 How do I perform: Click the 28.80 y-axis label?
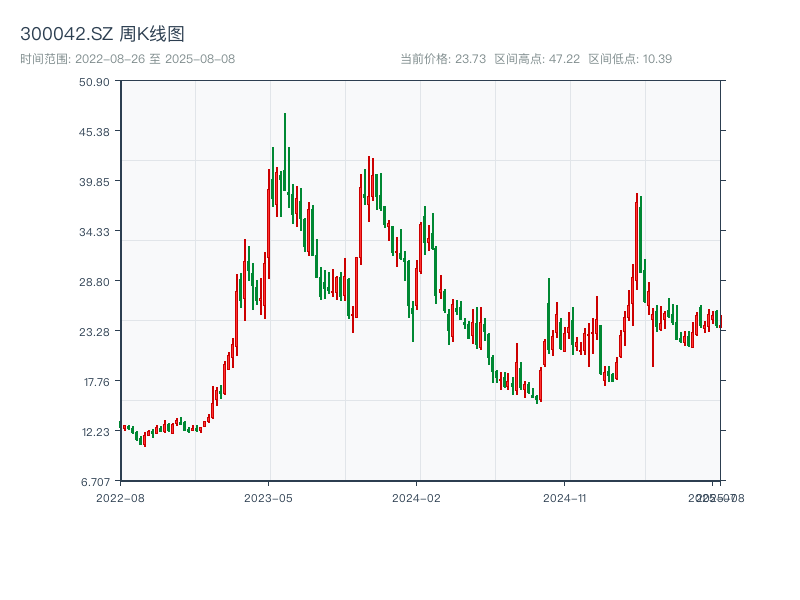click(x=94, y=282)
